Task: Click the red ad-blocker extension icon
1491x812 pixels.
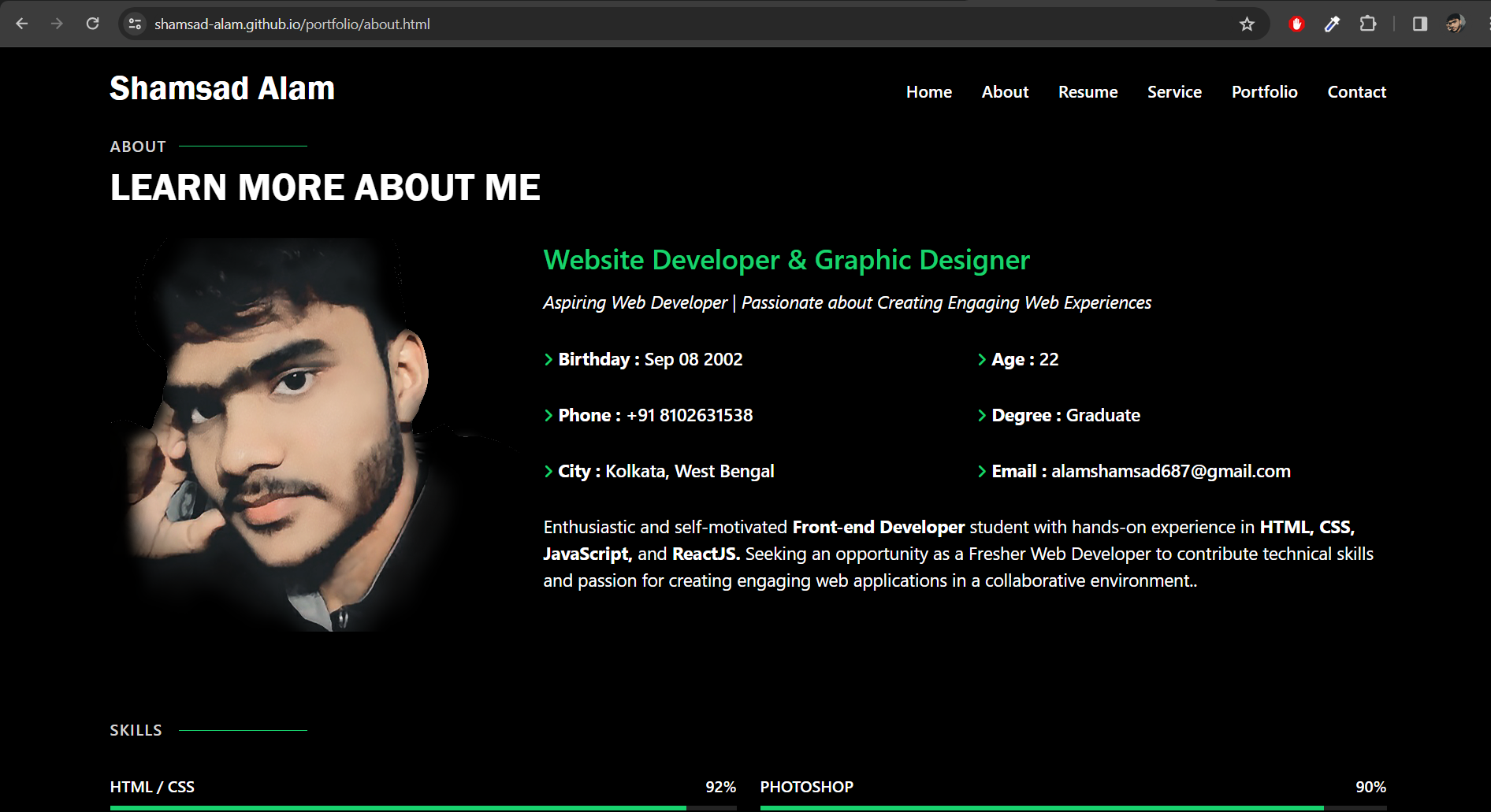Action: pos(1296,24)
